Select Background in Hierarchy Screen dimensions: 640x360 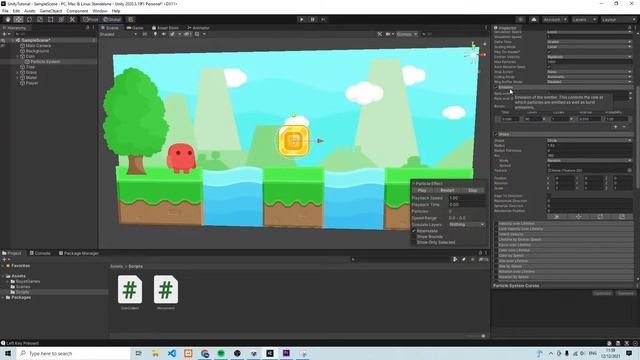37,51
